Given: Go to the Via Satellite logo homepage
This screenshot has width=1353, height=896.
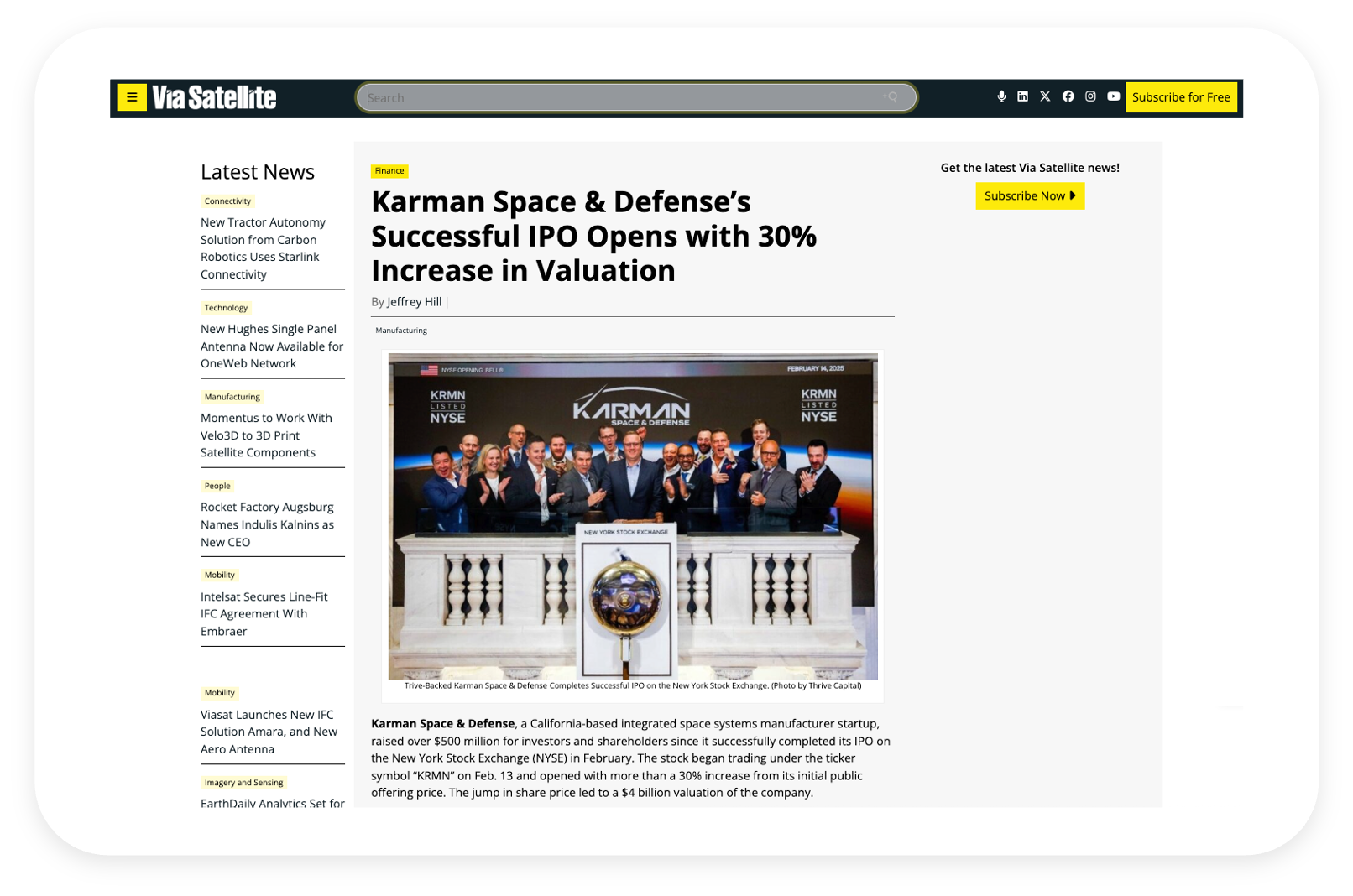Looking at the screenshot, I should pos(214,97).
